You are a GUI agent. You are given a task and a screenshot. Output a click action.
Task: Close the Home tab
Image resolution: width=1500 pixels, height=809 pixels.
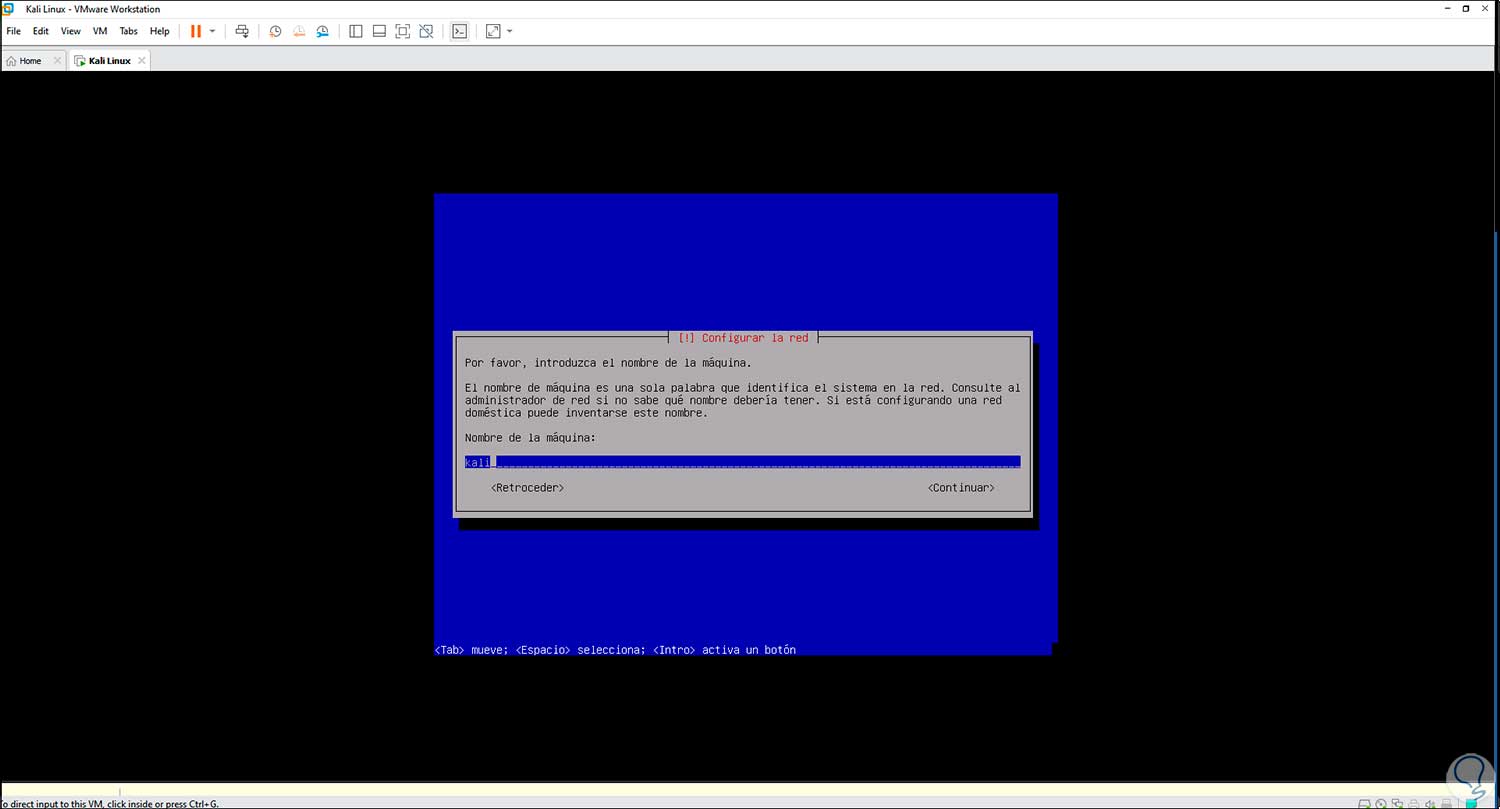pyautogui.click(x=56, y=61)
